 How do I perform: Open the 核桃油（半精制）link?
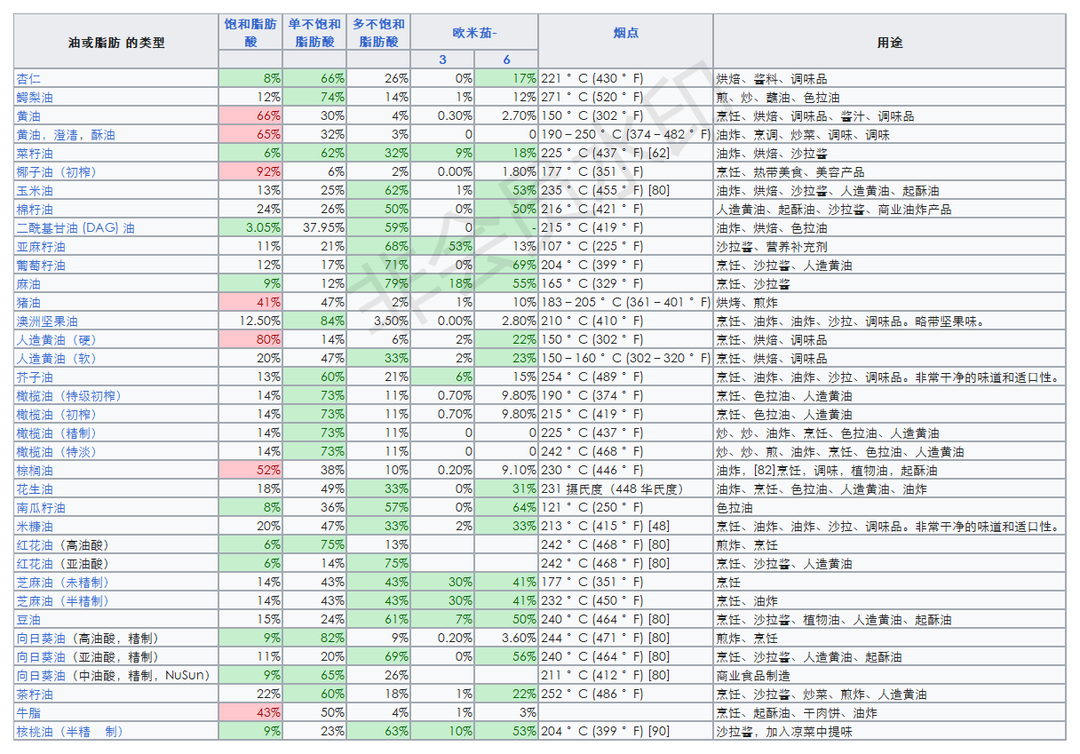pyautogui.click(x=69, y=731)
